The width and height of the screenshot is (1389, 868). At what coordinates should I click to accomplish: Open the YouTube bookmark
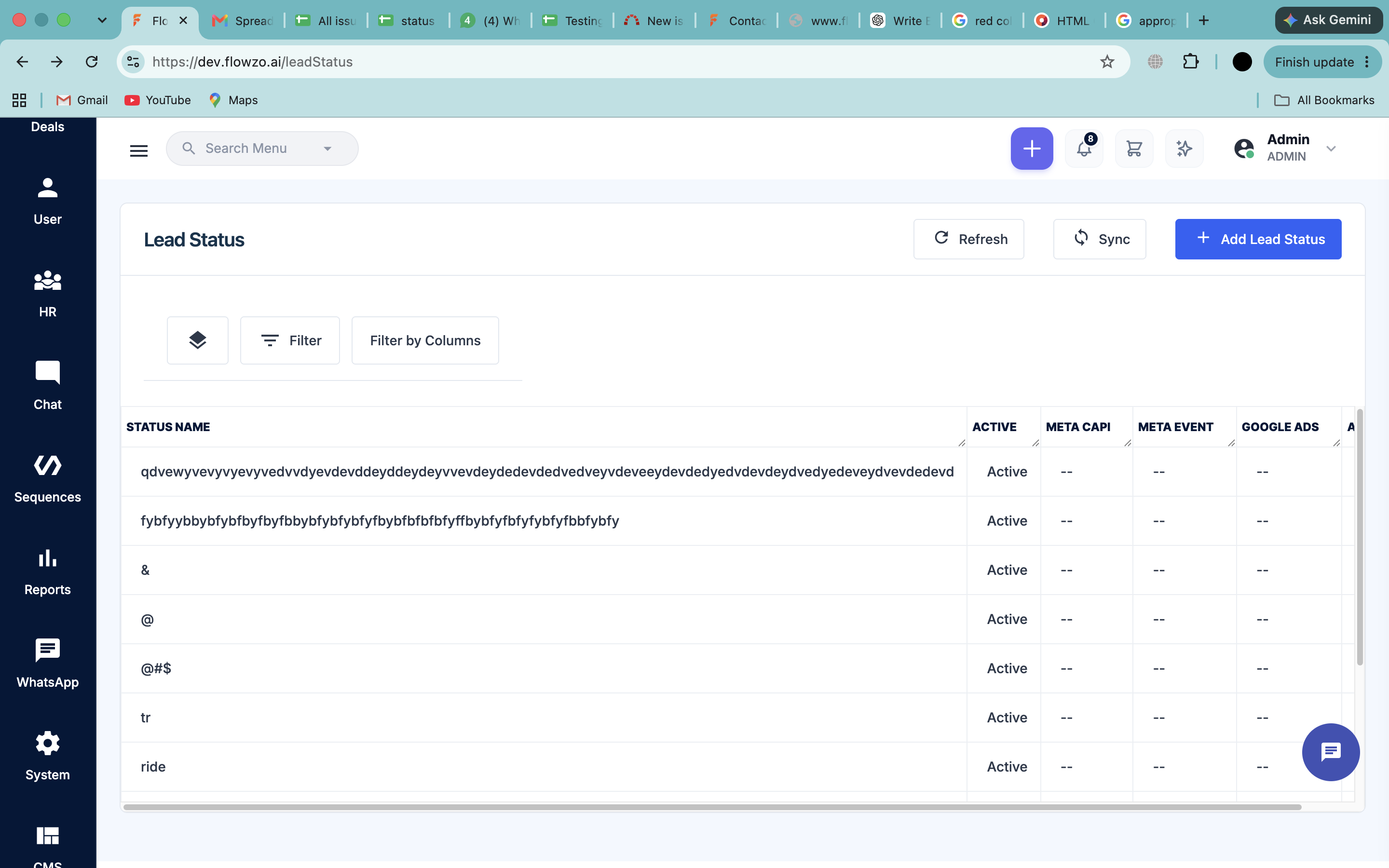tap(158, 100)
